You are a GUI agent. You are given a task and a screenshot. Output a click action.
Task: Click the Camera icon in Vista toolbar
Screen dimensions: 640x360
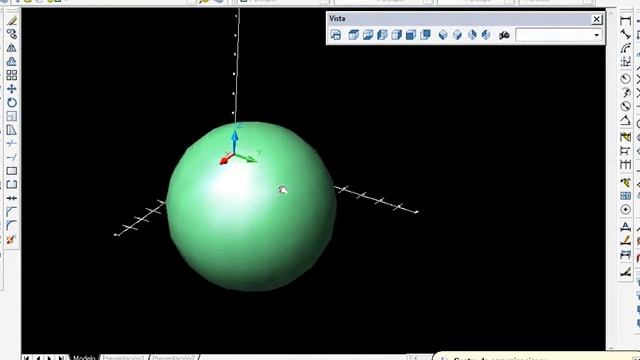504,35
